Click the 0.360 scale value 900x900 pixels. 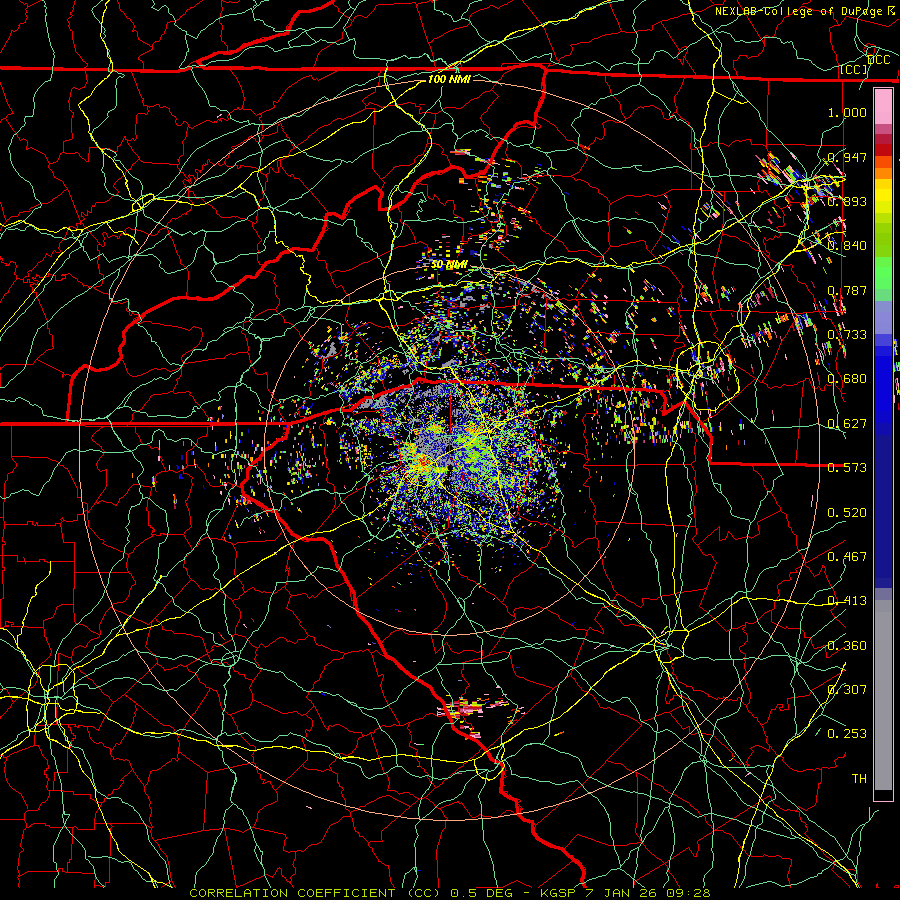pyautogui.click(x=847, y=646)
